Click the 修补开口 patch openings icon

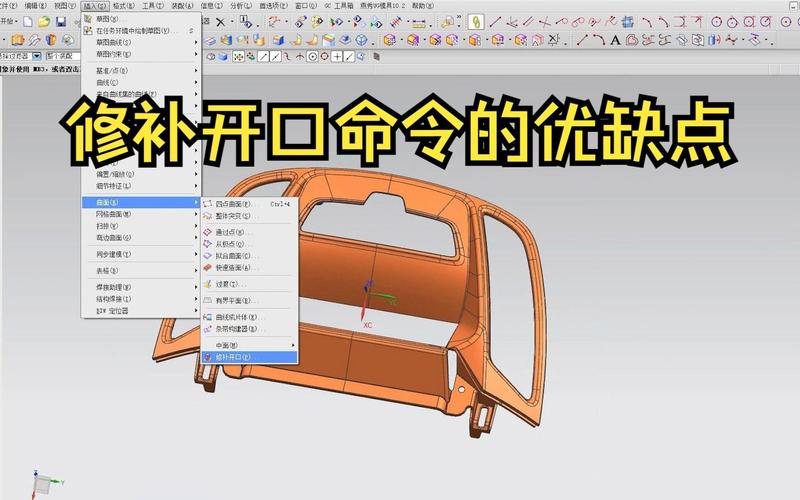click(208, 357)
